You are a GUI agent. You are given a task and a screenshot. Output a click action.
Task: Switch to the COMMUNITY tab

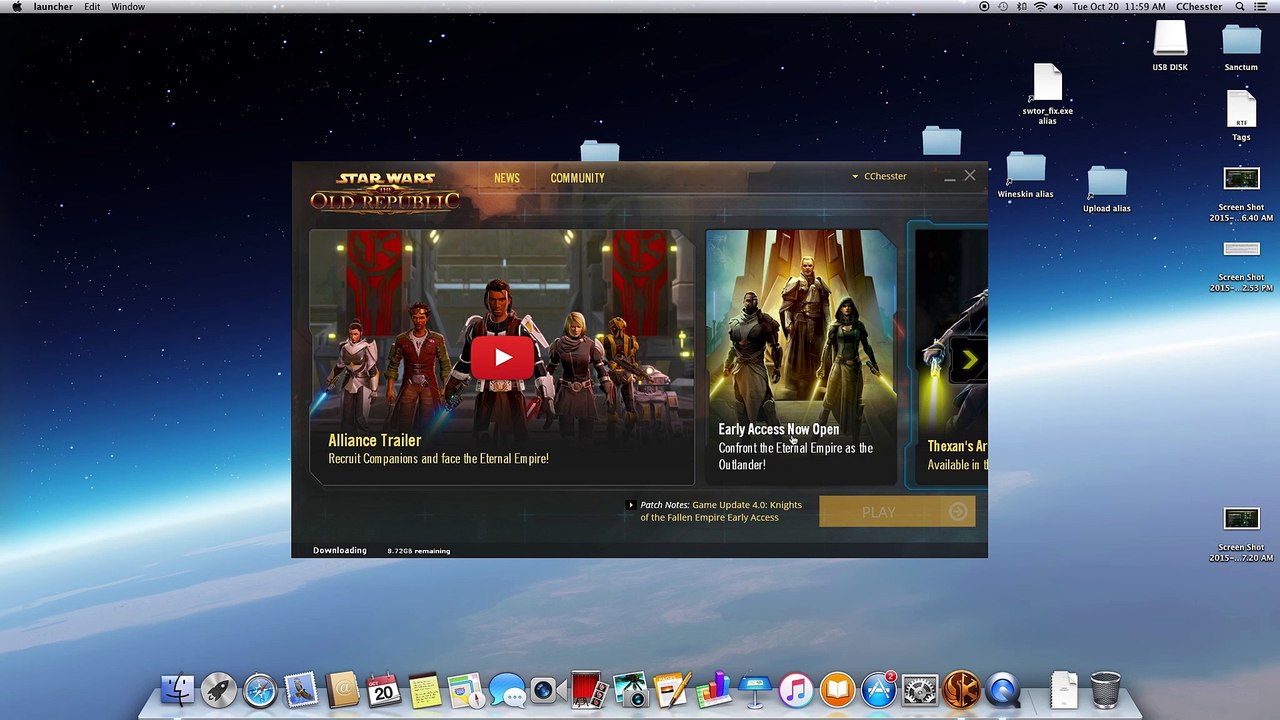pyautogui.click(x=577, y=178)
